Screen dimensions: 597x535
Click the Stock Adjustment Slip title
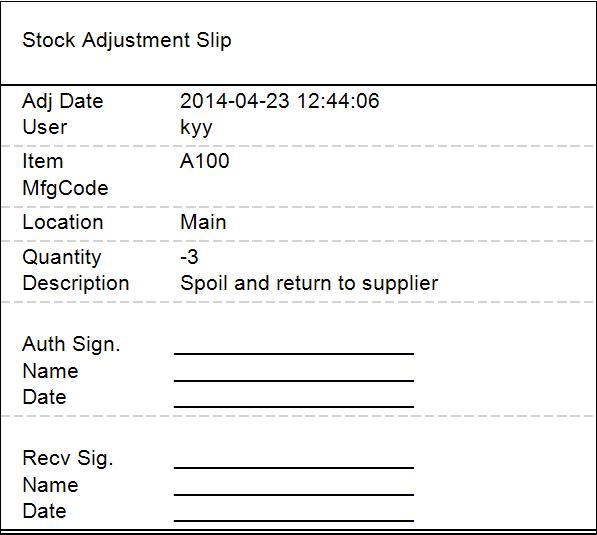pos(127,40)
